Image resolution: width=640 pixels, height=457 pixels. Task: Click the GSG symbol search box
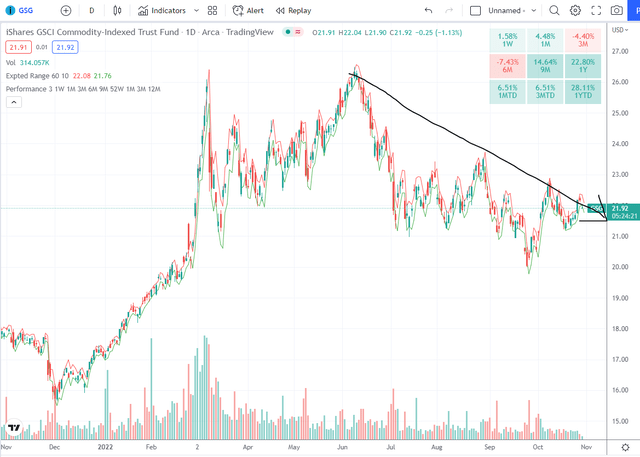(20, 10)
